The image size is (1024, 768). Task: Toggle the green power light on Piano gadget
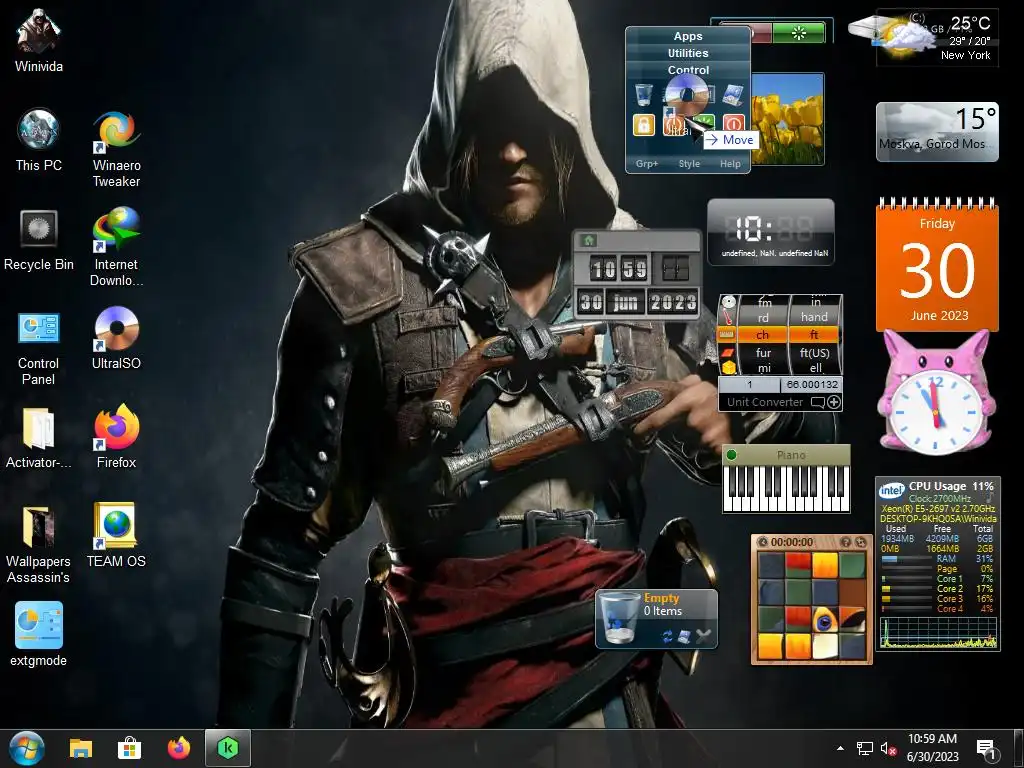tap(731, 455)
